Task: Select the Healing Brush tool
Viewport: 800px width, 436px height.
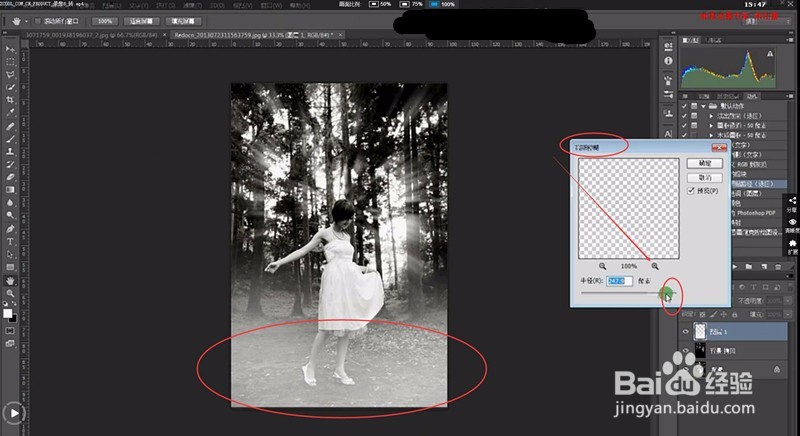Action: pyautogui.click(x=10, y=126)
